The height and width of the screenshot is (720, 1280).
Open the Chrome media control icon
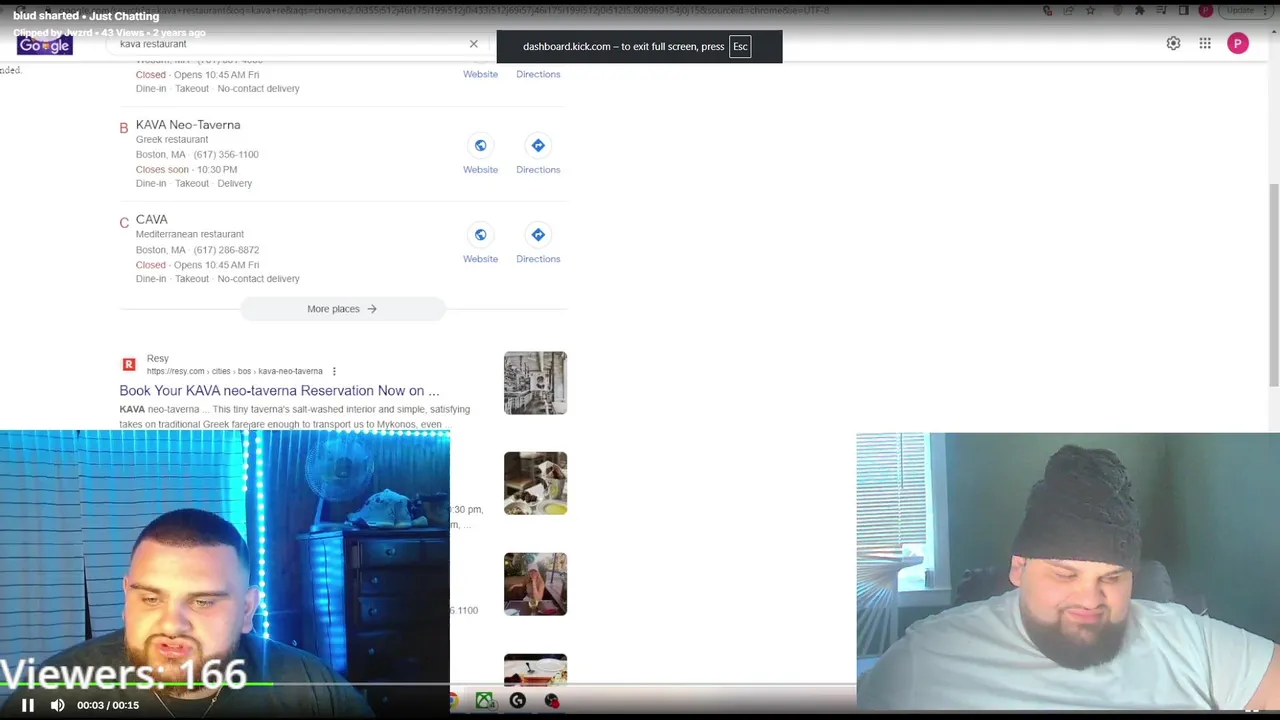[x=1161, y=10]
